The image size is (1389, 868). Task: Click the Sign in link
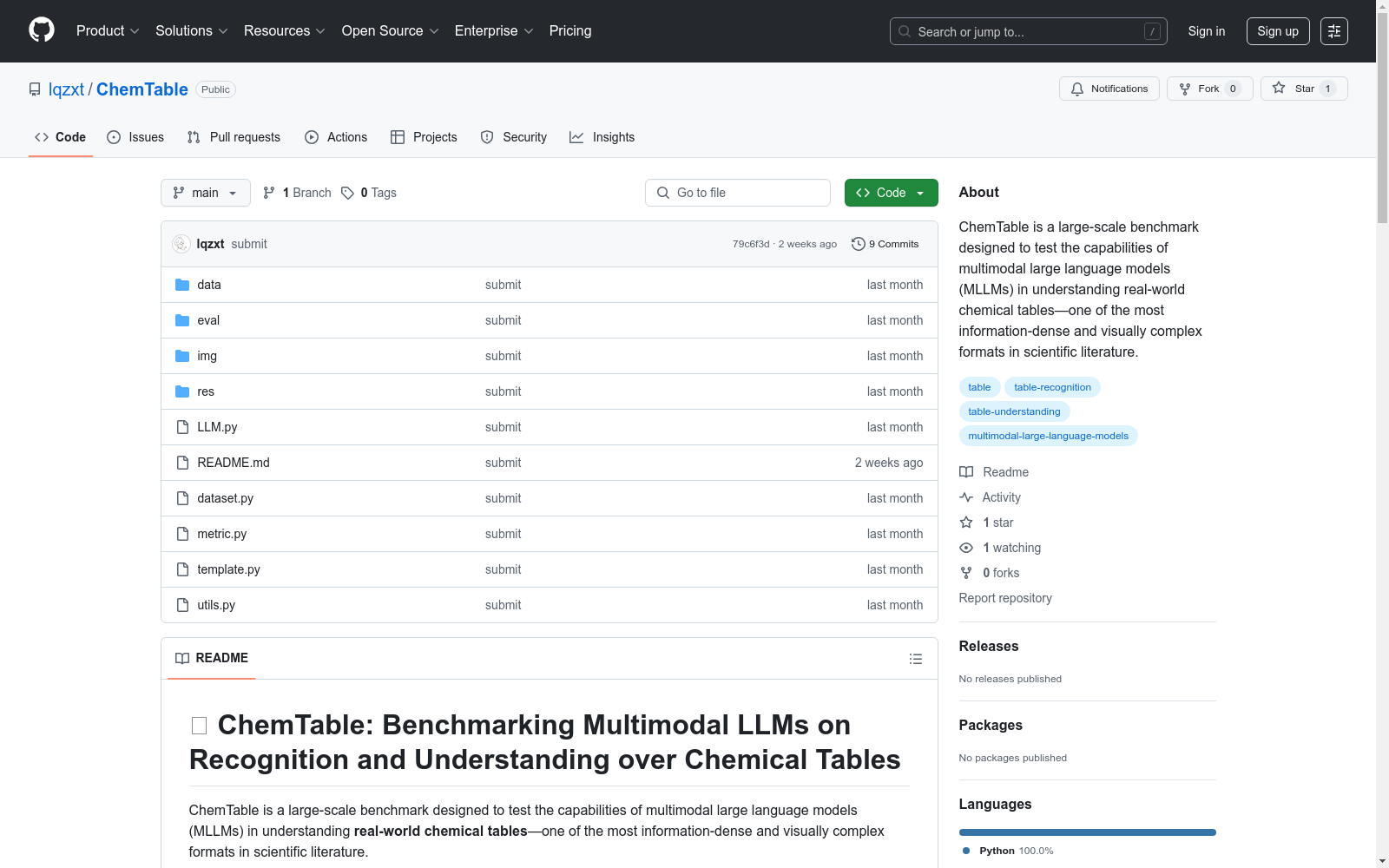[1207, 31]
